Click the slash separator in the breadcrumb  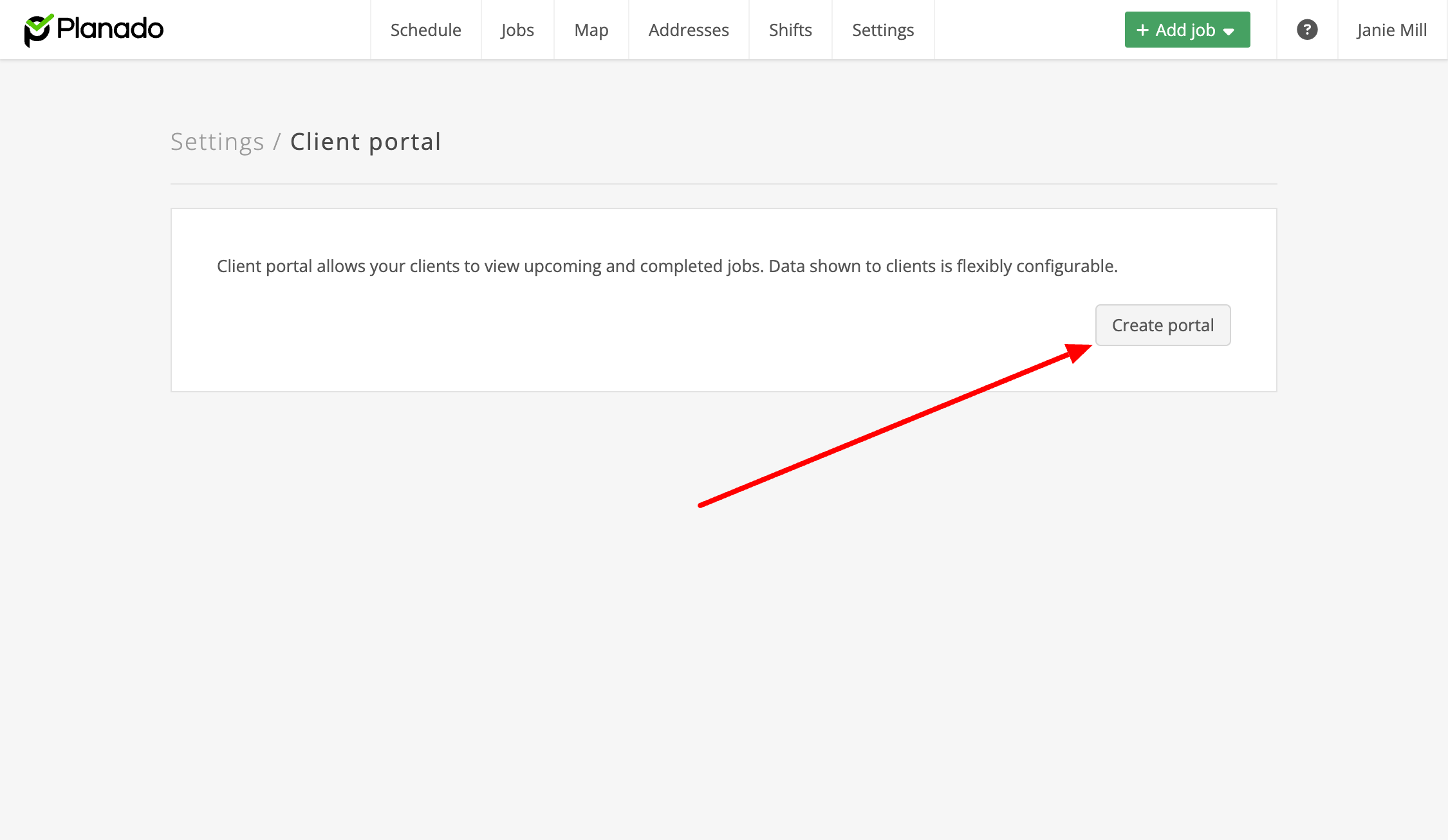point(277,142)
